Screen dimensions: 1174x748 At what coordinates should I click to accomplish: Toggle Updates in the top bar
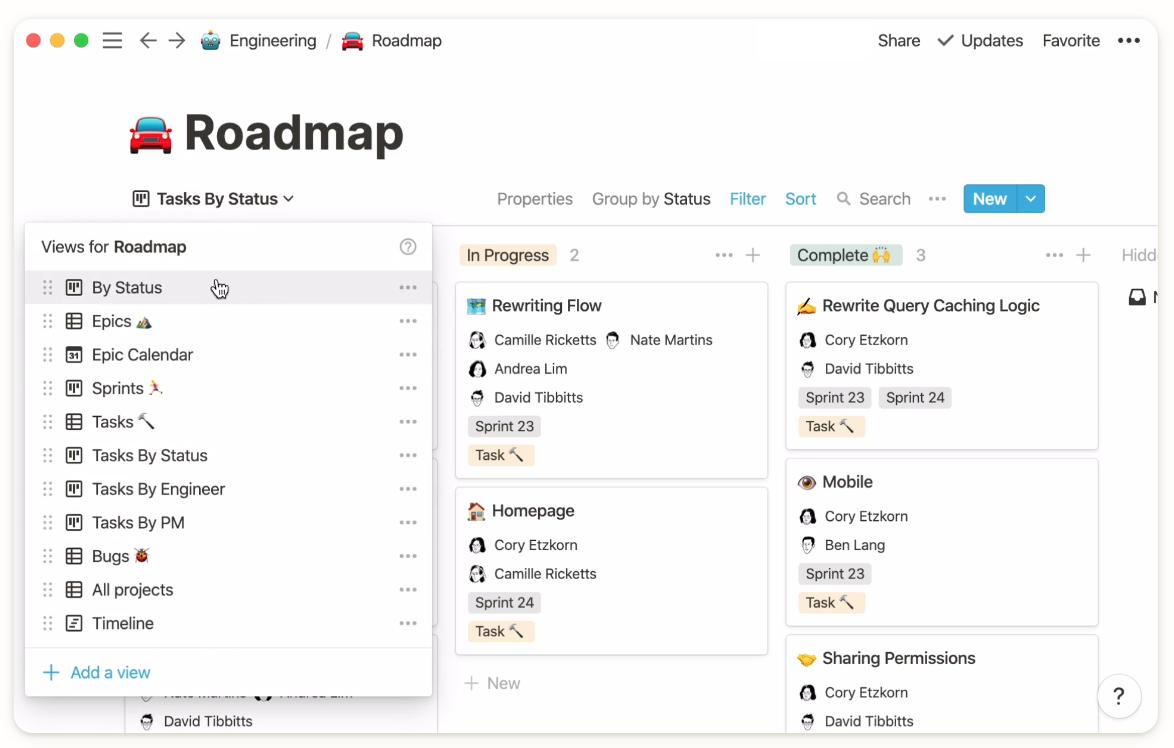tap(980, 41)
